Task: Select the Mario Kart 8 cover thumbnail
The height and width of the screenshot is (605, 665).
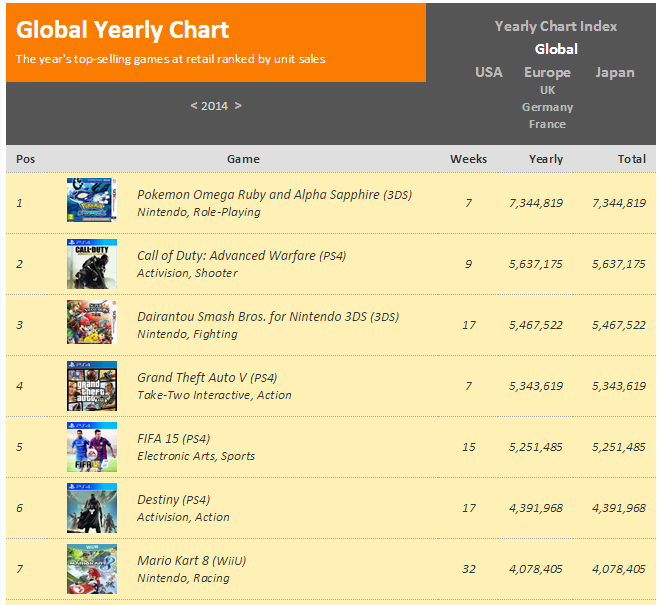Action: 92,569
